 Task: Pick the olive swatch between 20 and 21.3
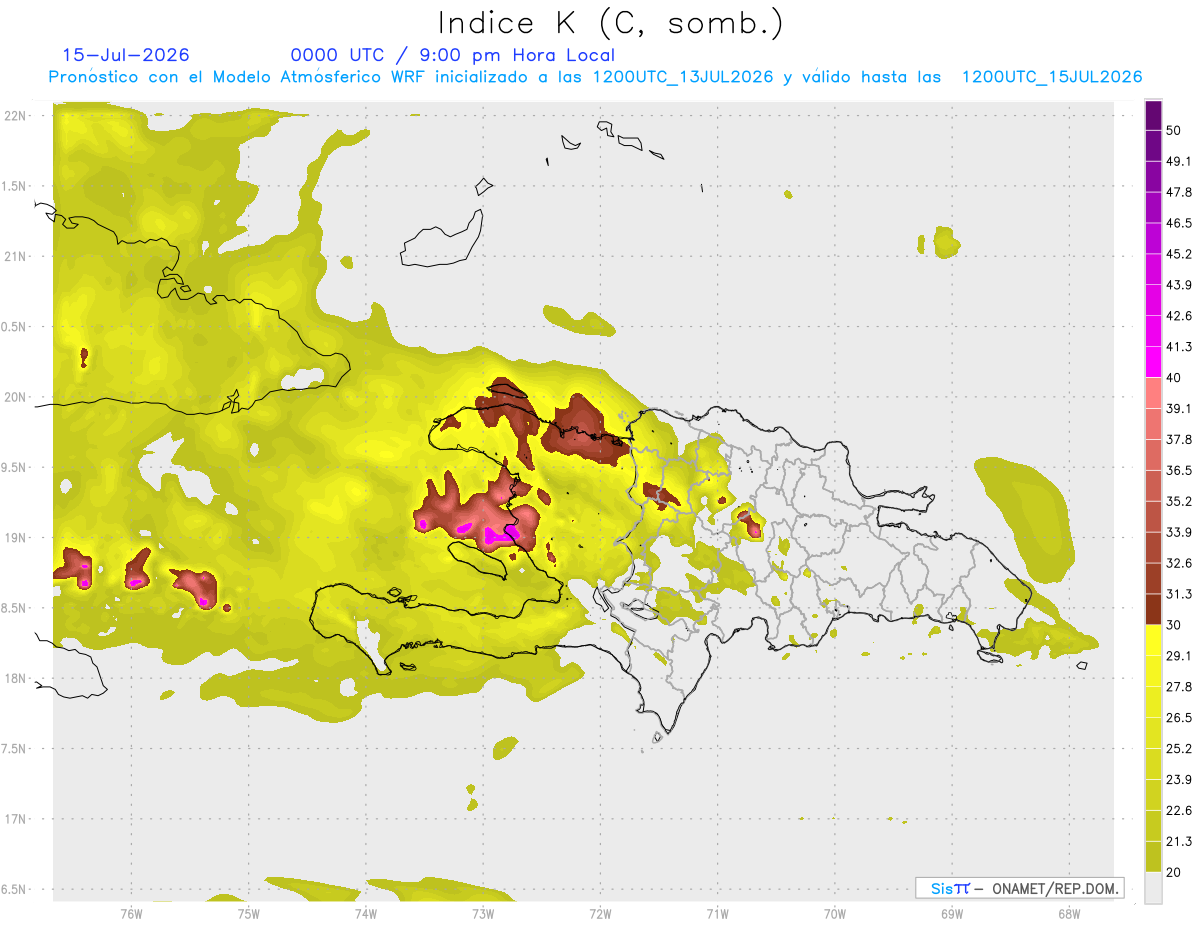pos(1154,856)
